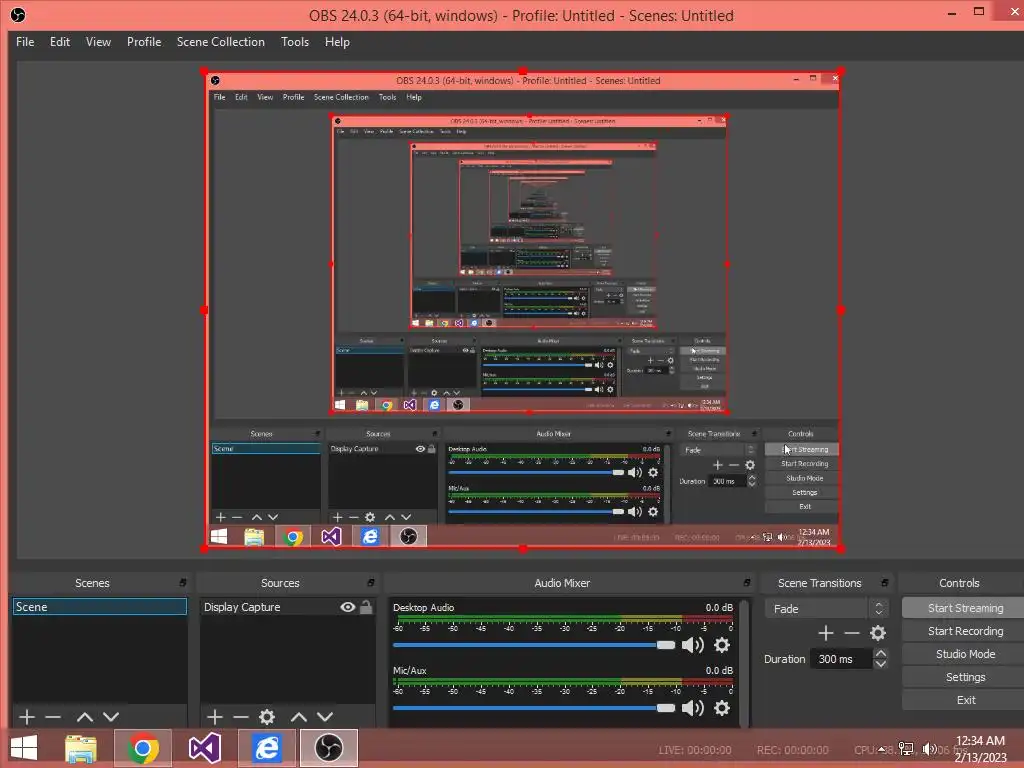1024x768 pixels.
Task: Open the View menu
Action: (x=98, y=42)
